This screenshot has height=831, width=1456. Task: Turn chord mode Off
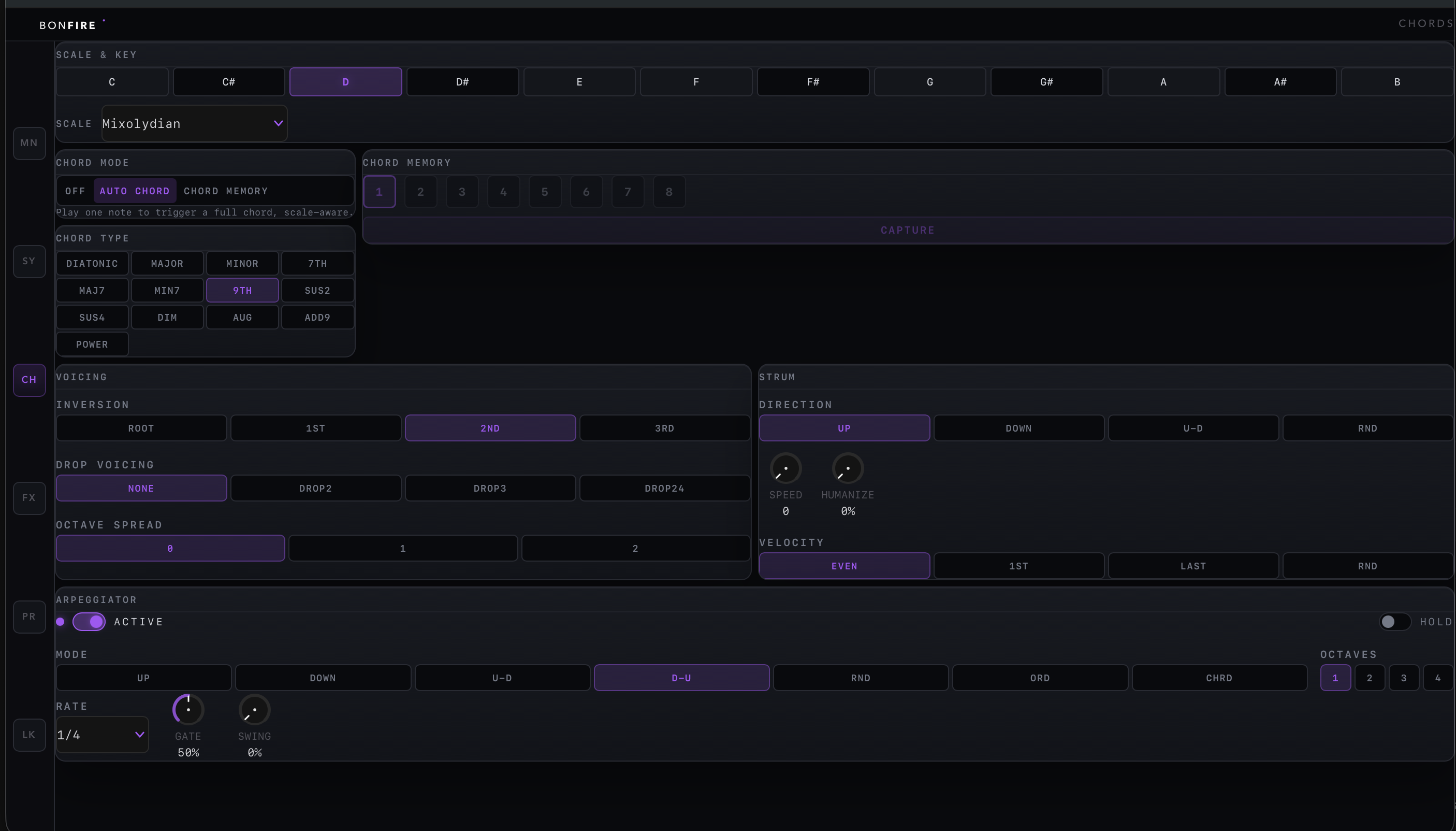pos(75,191)
